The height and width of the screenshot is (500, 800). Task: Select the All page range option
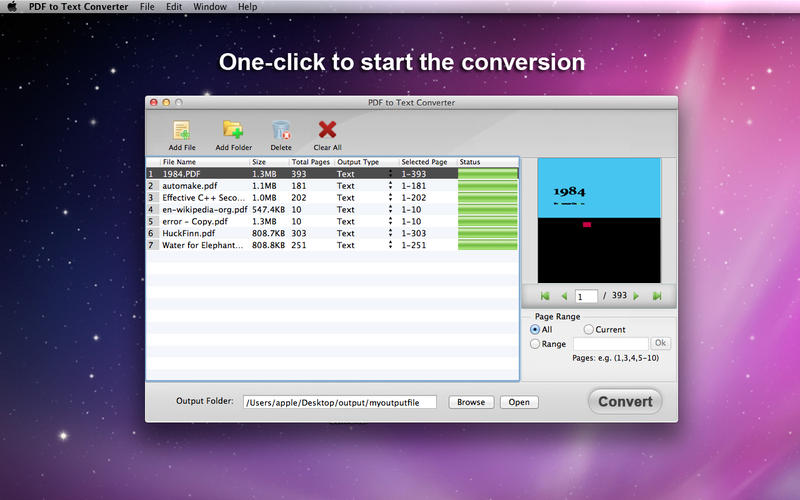click(535, 330)
